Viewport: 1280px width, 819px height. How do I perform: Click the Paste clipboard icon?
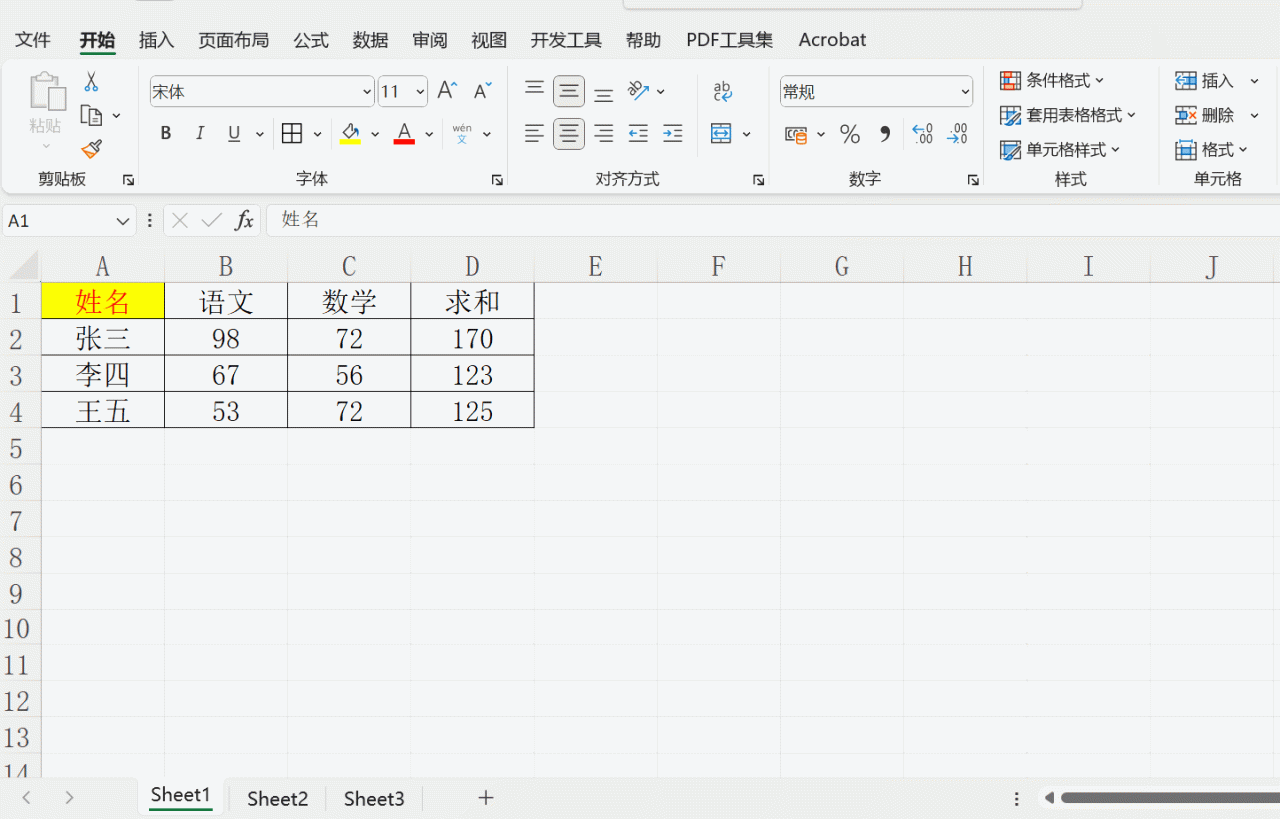click(46, 92)
